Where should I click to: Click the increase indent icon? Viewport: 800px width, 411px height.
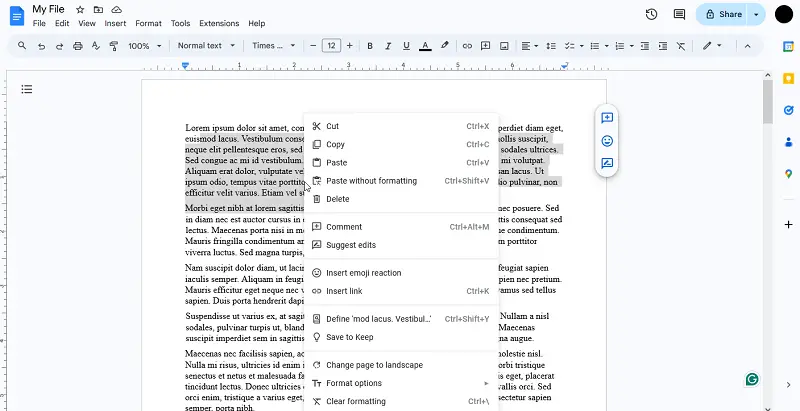[x=663, y=46]
